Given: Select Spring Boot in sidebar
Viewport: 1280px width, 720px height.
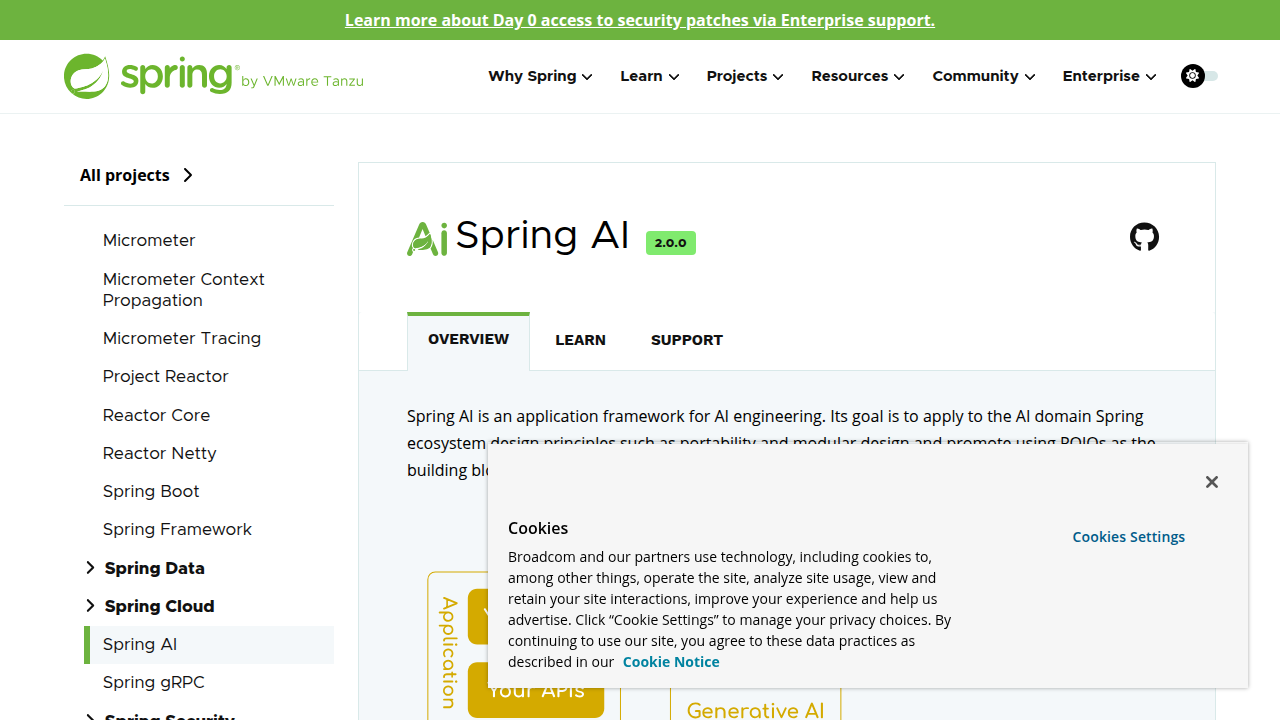Looking at the screenshot, I should pyautogui.click(x=151, y=491).
